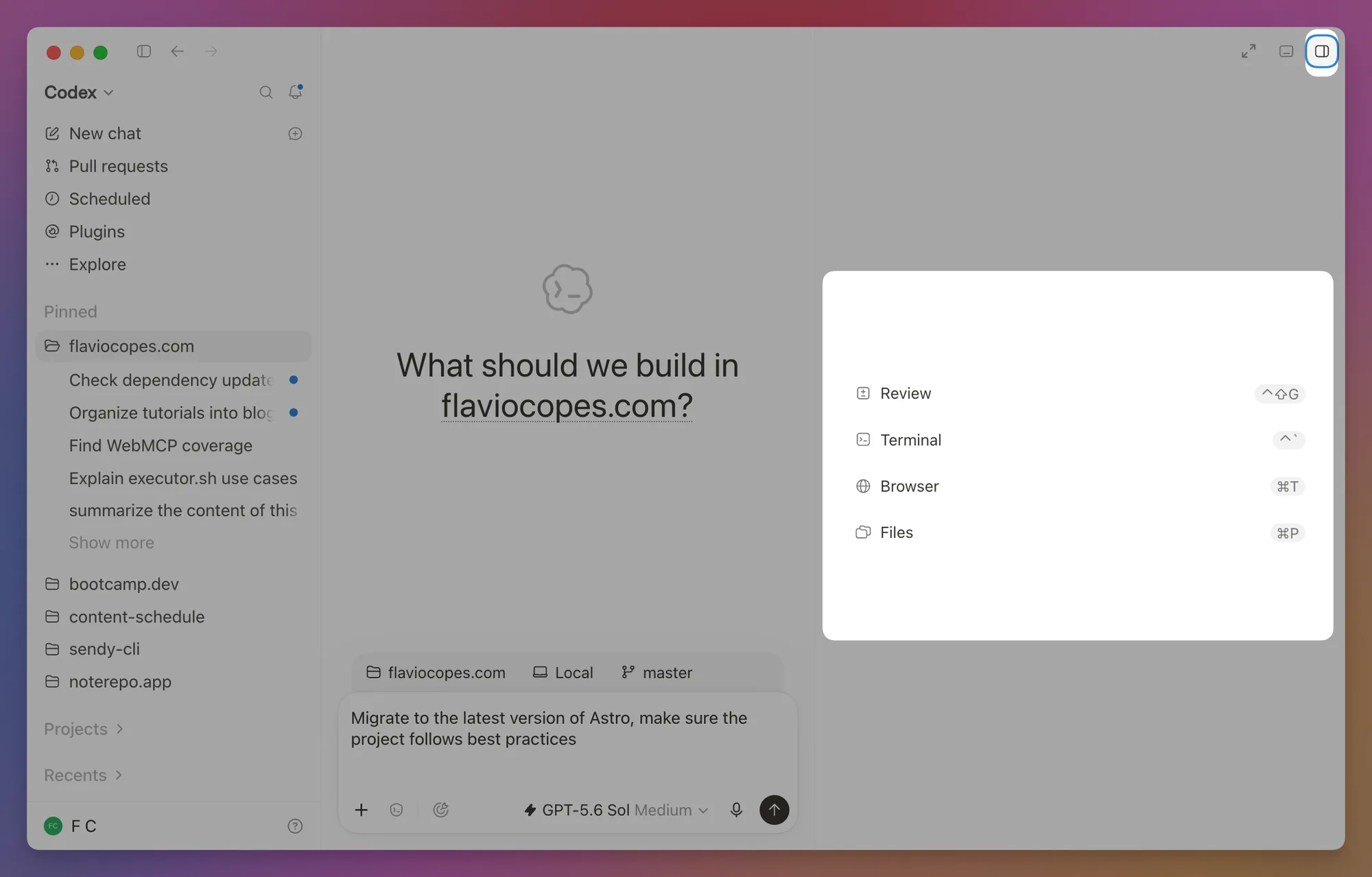
Task: Select bootcamp.dev project folder
Action: pos(111,584)
